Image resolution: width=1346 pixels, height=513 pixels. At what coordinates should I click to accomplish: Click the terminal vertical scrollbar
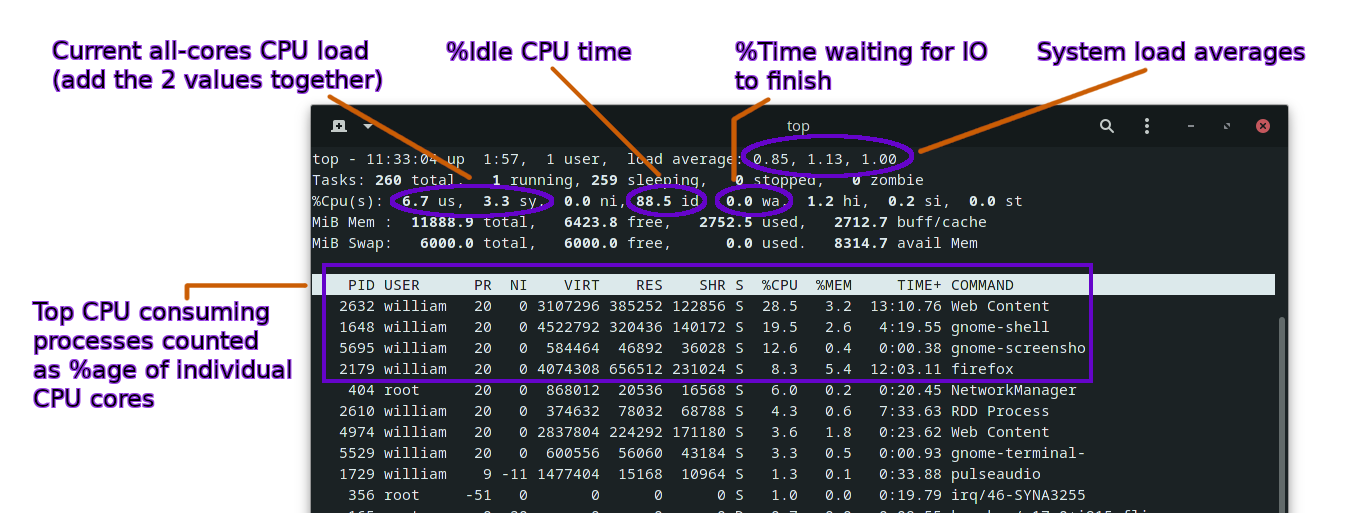coord(1281,415)
